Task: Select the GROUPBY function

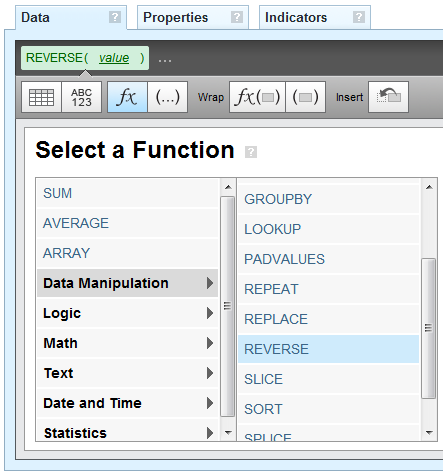Action: [328, 199]
